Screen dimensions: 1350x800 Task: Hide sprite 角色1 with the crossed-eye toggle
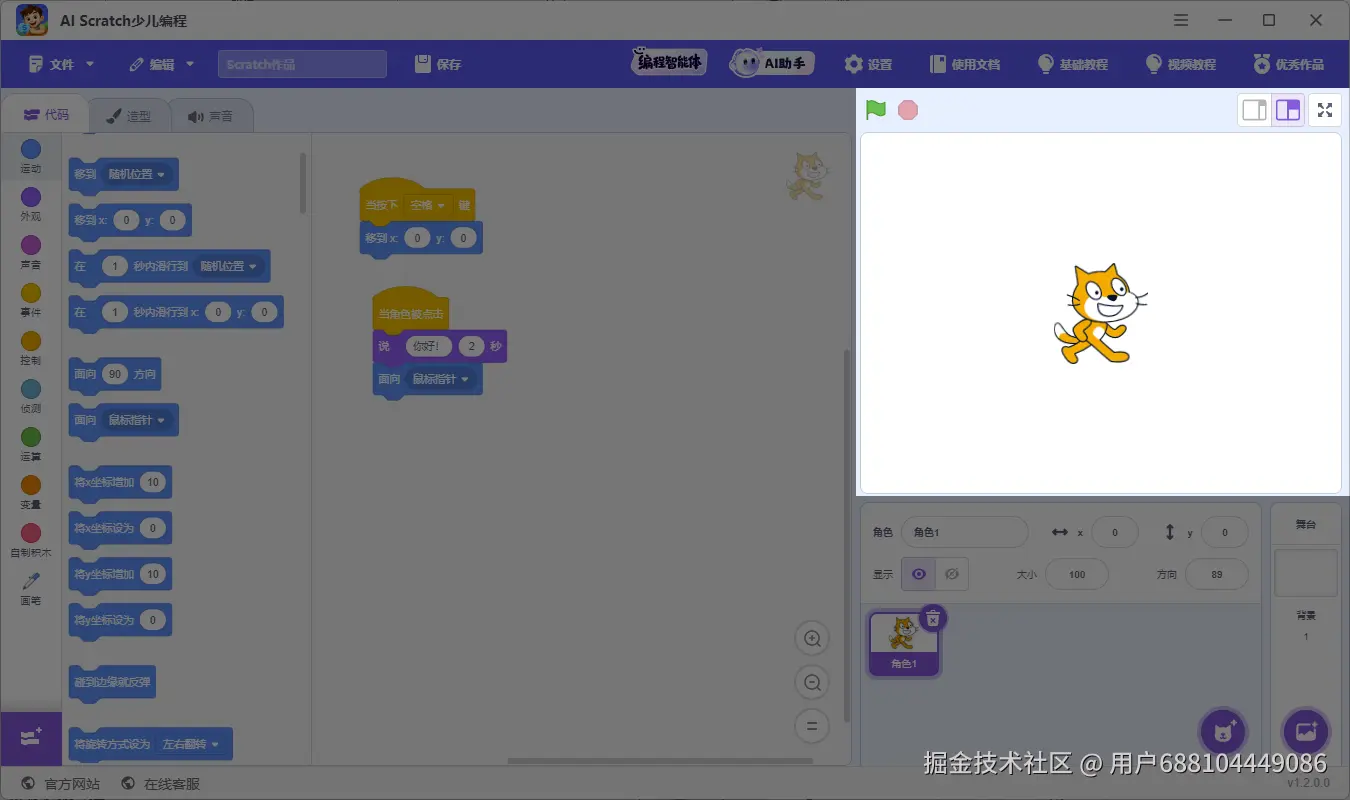click(x=952, y=574)
